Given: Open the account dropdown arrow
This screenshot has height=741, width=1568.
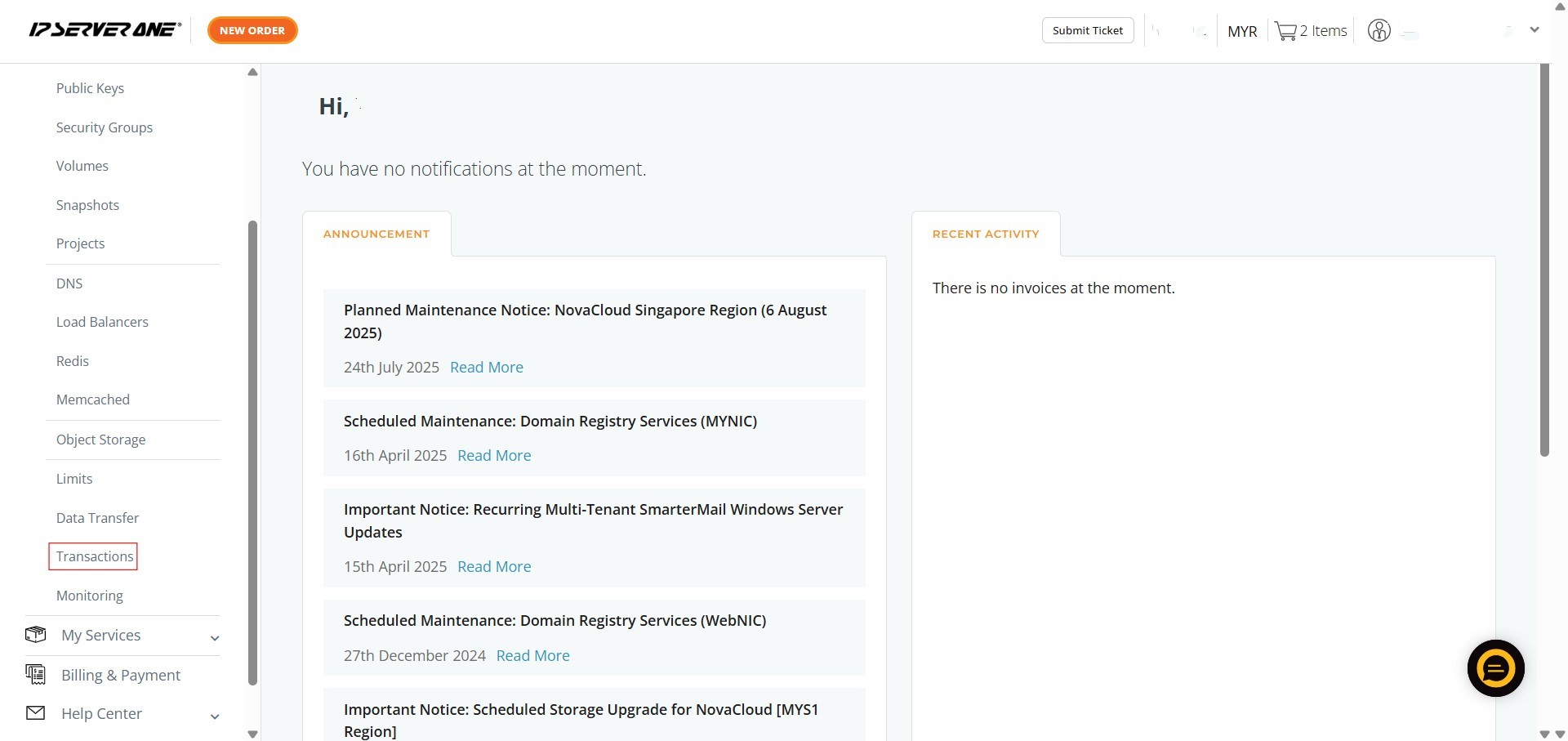Looking at the screenshot, I should click(1535, 30).
